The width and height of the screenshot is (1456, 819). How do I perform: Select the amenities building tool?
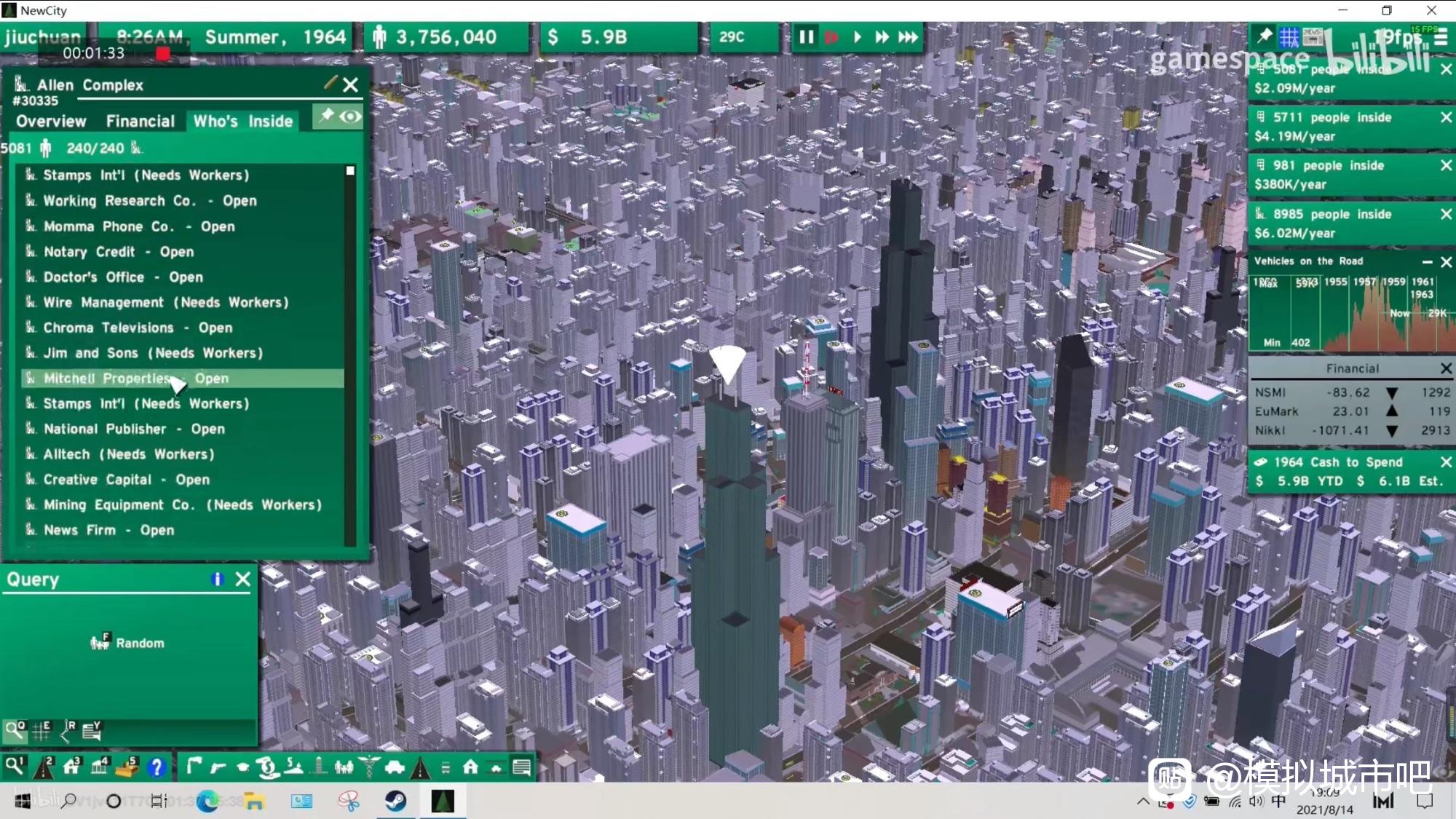(100, 767)
